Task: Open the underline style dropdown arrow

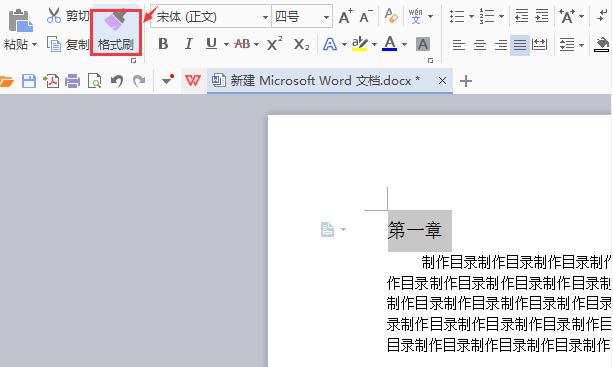Action: 226,45
